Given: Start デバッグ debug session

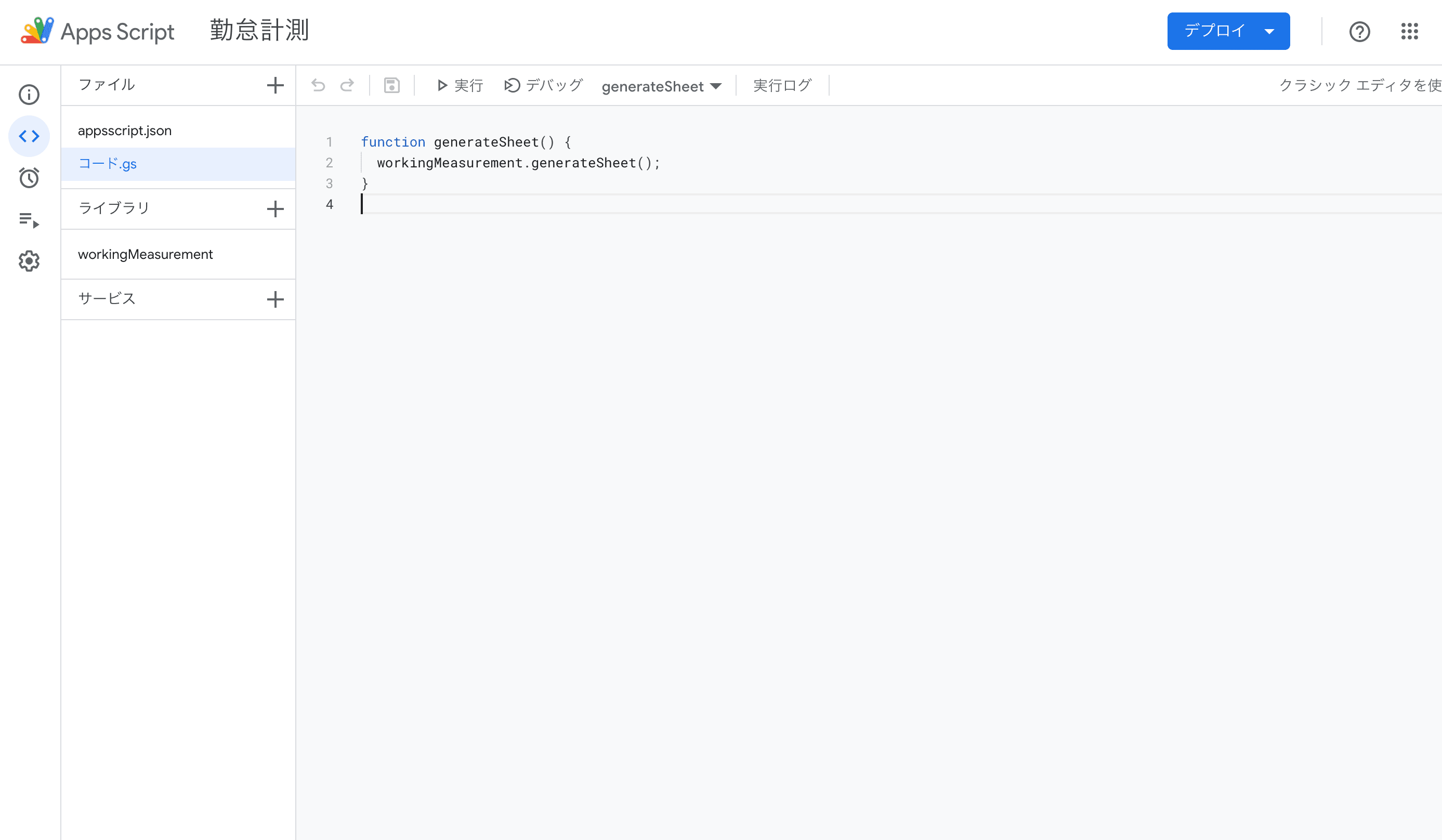Looking at the screenshot, I should (x=544, y=85).
